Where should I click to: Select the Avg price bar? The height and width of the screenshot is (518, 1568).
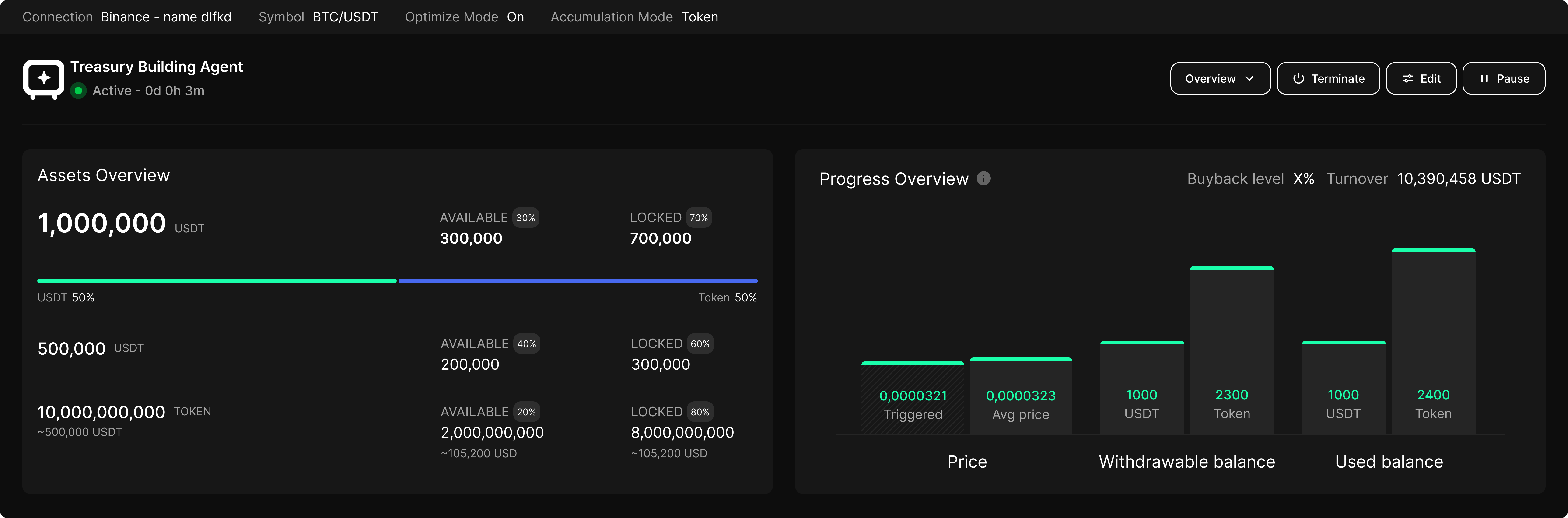(1021, 396)
